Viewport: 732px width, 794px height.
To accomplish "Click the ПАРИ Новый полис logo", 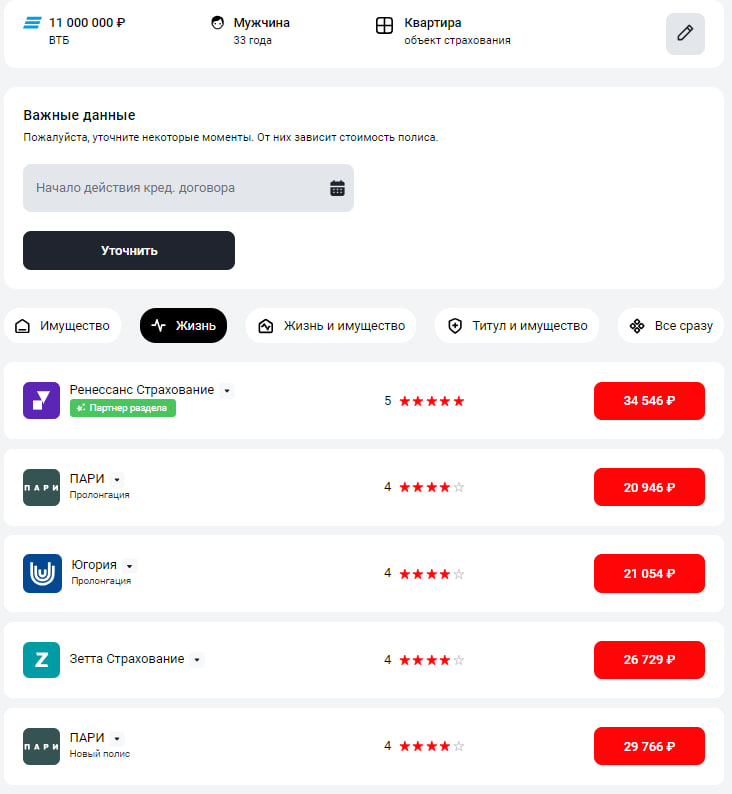I will point(42,746).
